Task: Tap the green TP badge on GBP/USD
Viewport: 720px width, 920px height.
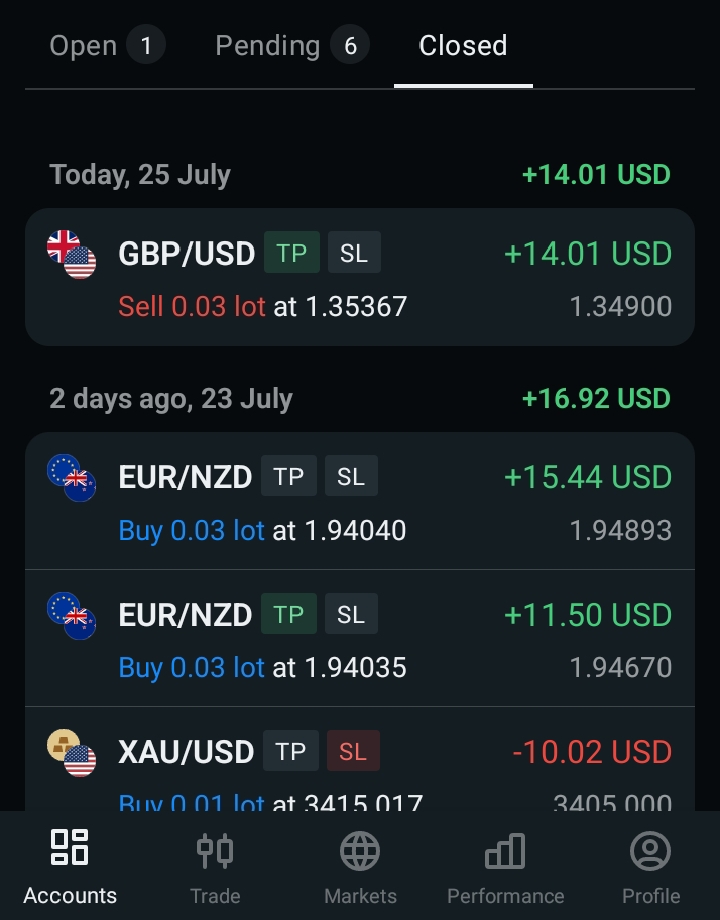Action: [292, 252]
